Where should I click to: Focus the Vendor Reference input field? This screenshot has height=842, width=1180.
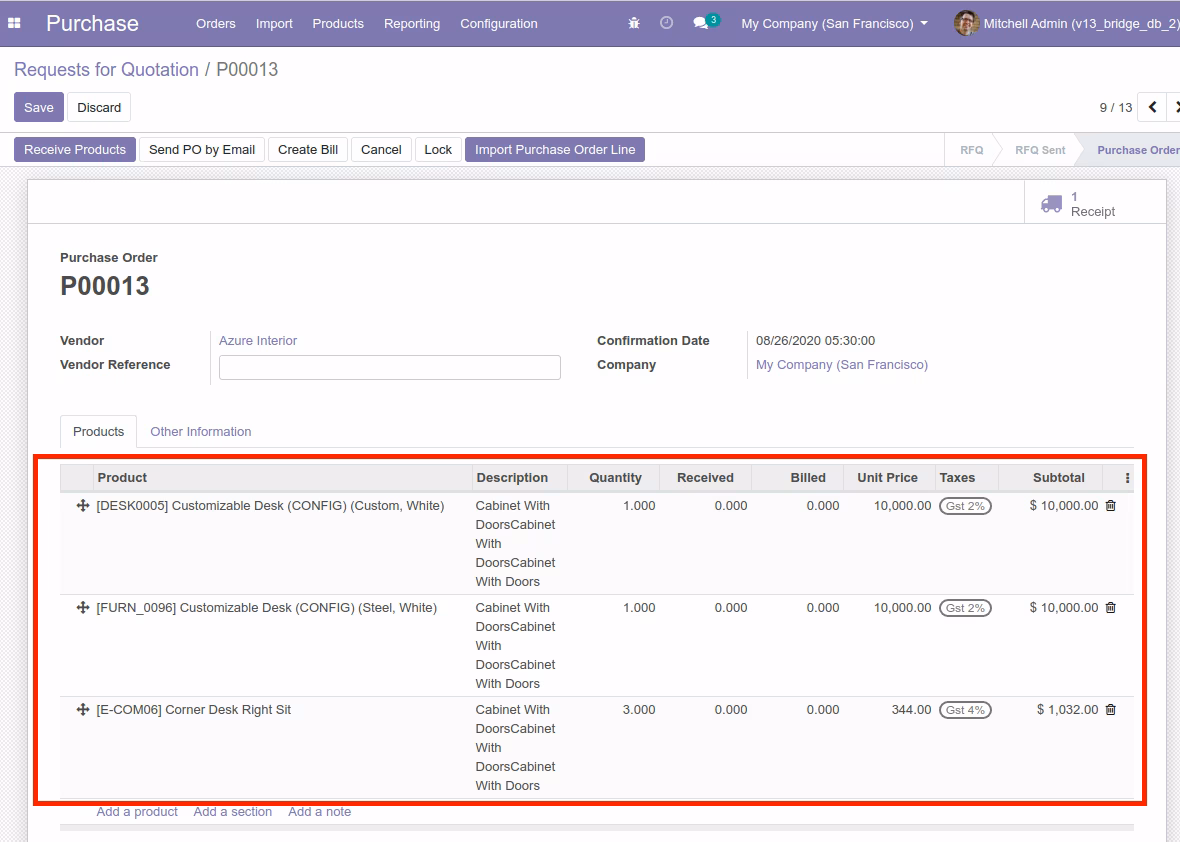coord(389,367)
